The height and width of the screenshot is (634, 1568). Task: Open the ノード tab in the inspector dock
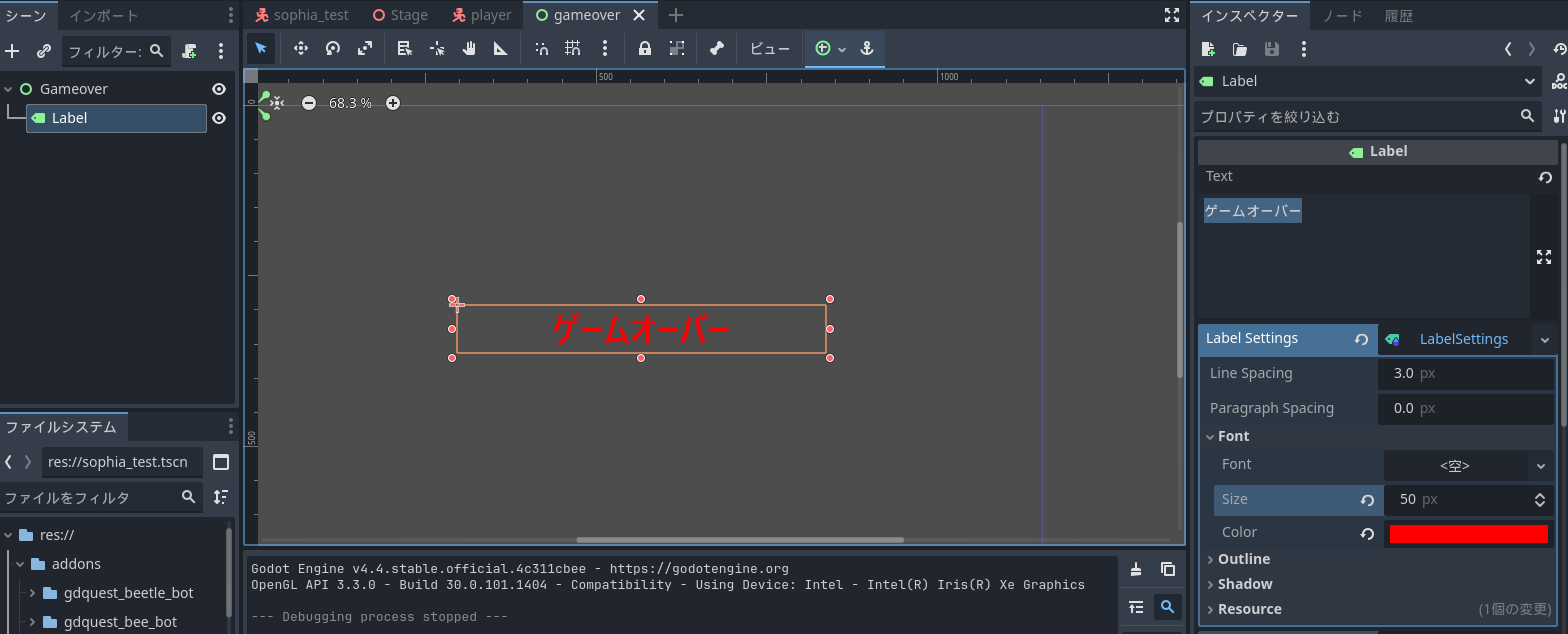[x=1342, y=15]
